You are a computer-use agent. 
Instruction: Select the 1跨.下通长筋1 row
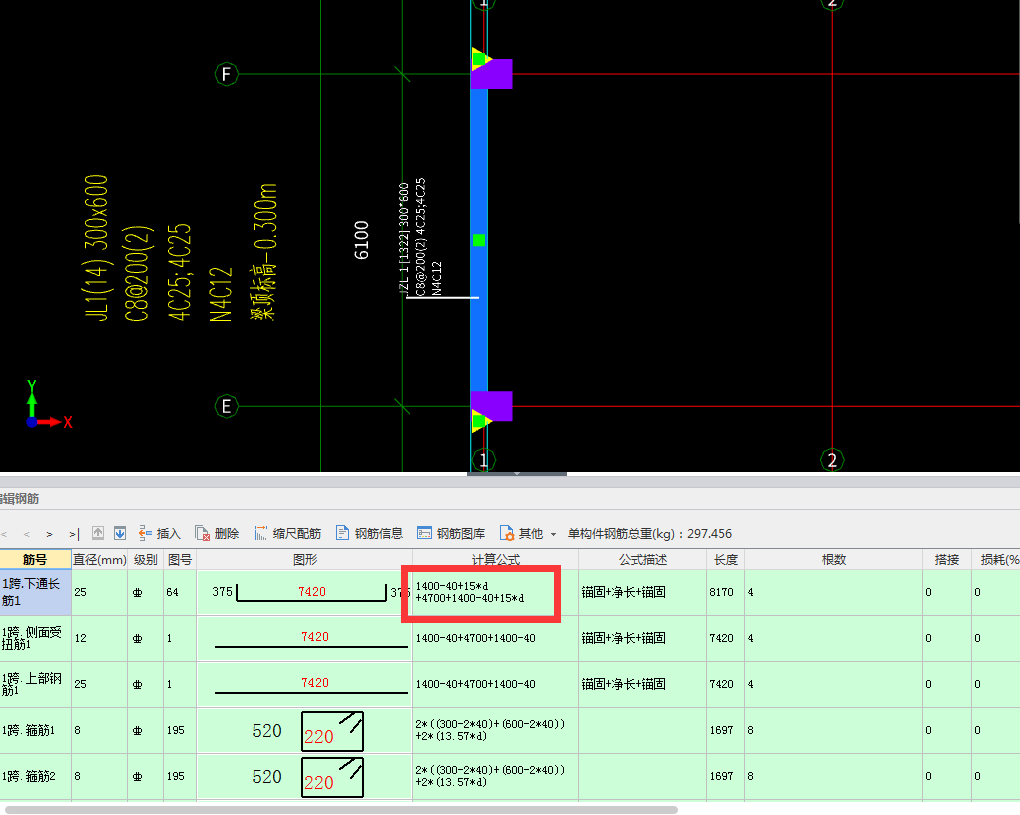click(x=35, y=592)
